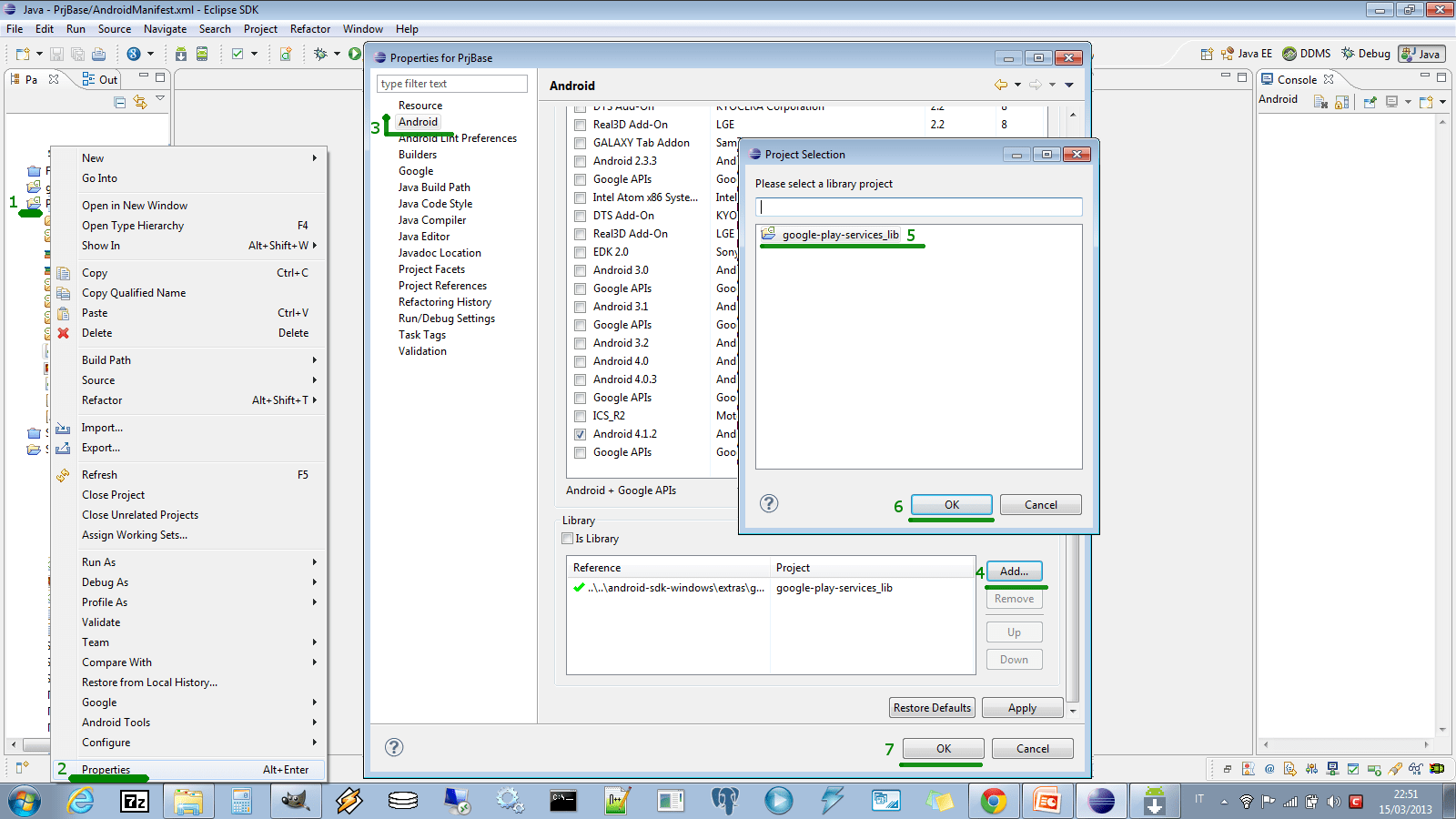Check the Android 2.3.3 target checkbox
Screen dimensions: 1456x819
[x=581, y=161]
